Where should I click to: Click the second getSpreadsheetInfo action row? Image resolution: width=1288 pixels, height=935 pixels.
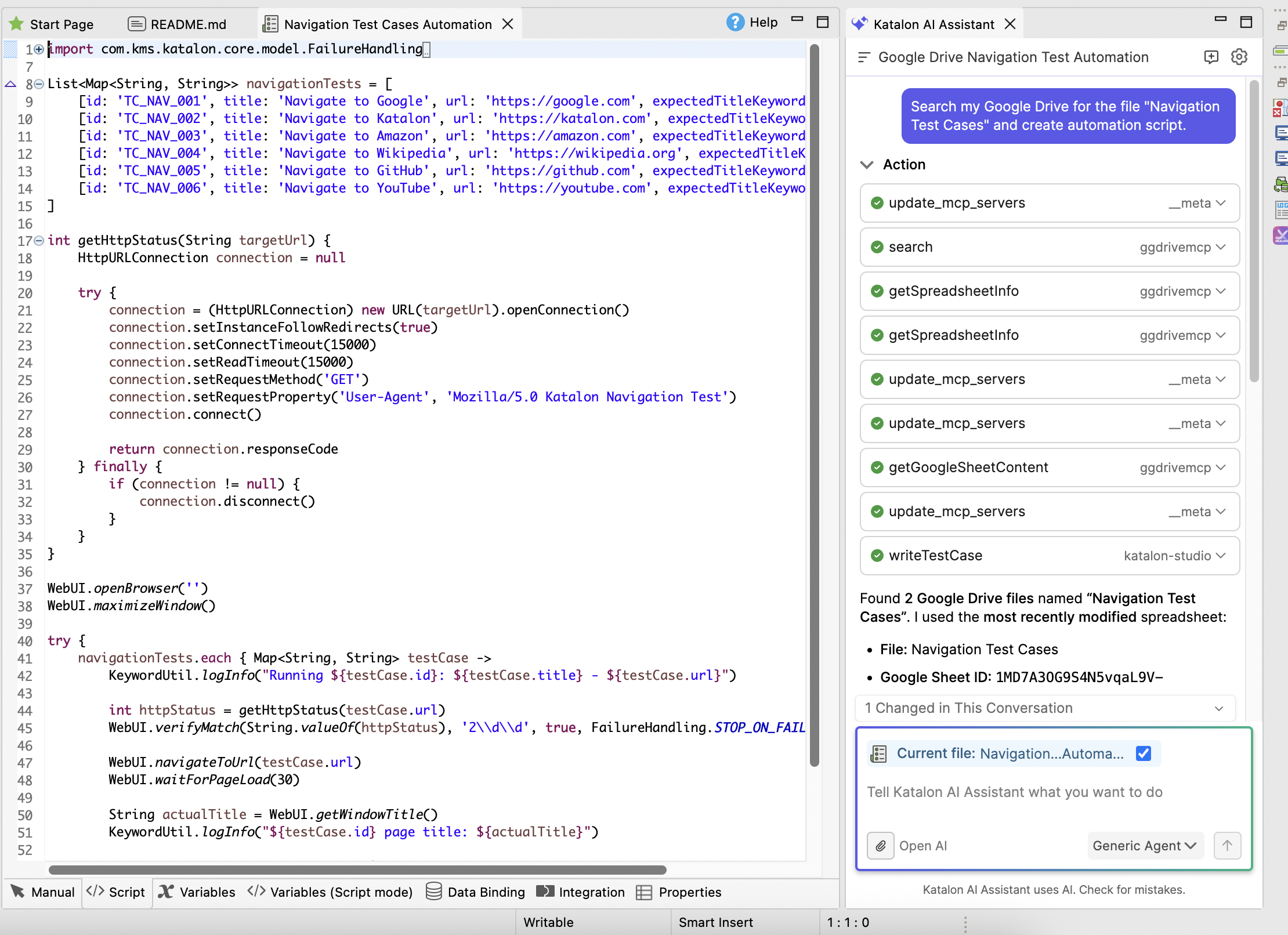point(1050,335)
